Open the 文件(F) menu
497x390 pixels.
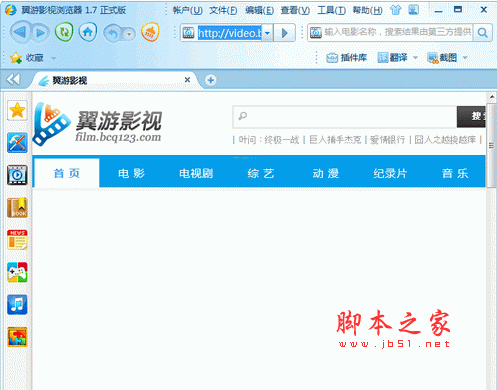(223, 11)
